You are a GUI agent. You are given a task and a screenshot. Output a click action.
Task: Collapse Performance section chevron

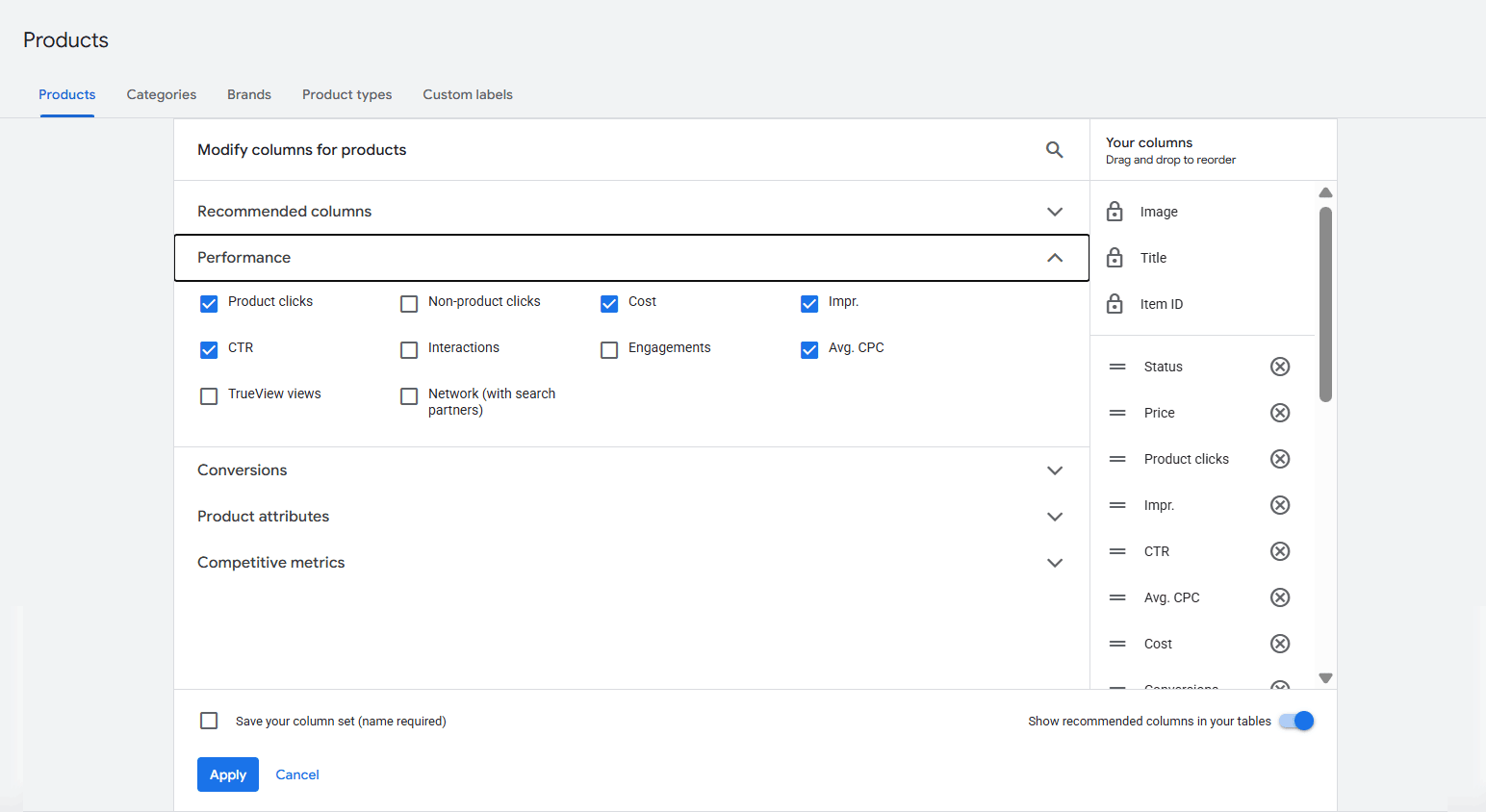pos(1055,258)
